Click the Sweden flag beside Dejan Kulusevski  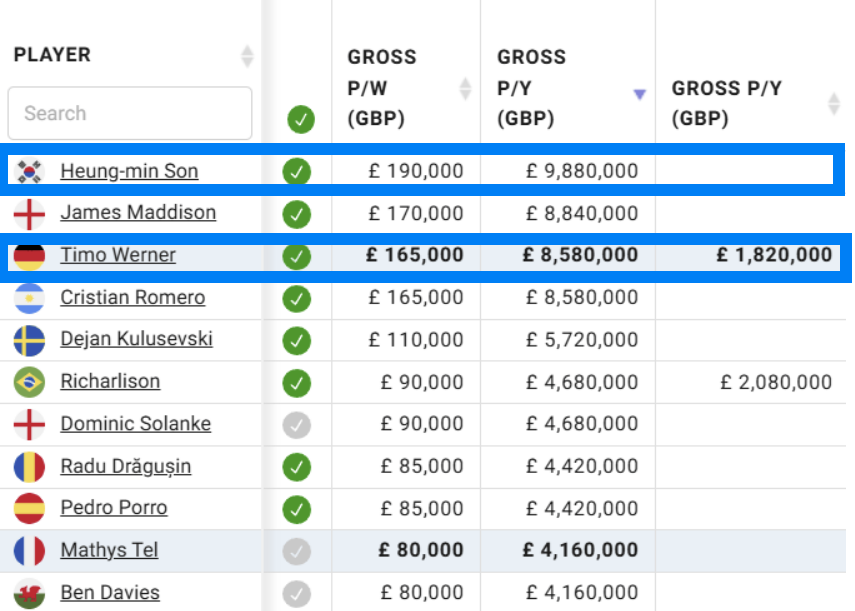click(x=29, y=340)
